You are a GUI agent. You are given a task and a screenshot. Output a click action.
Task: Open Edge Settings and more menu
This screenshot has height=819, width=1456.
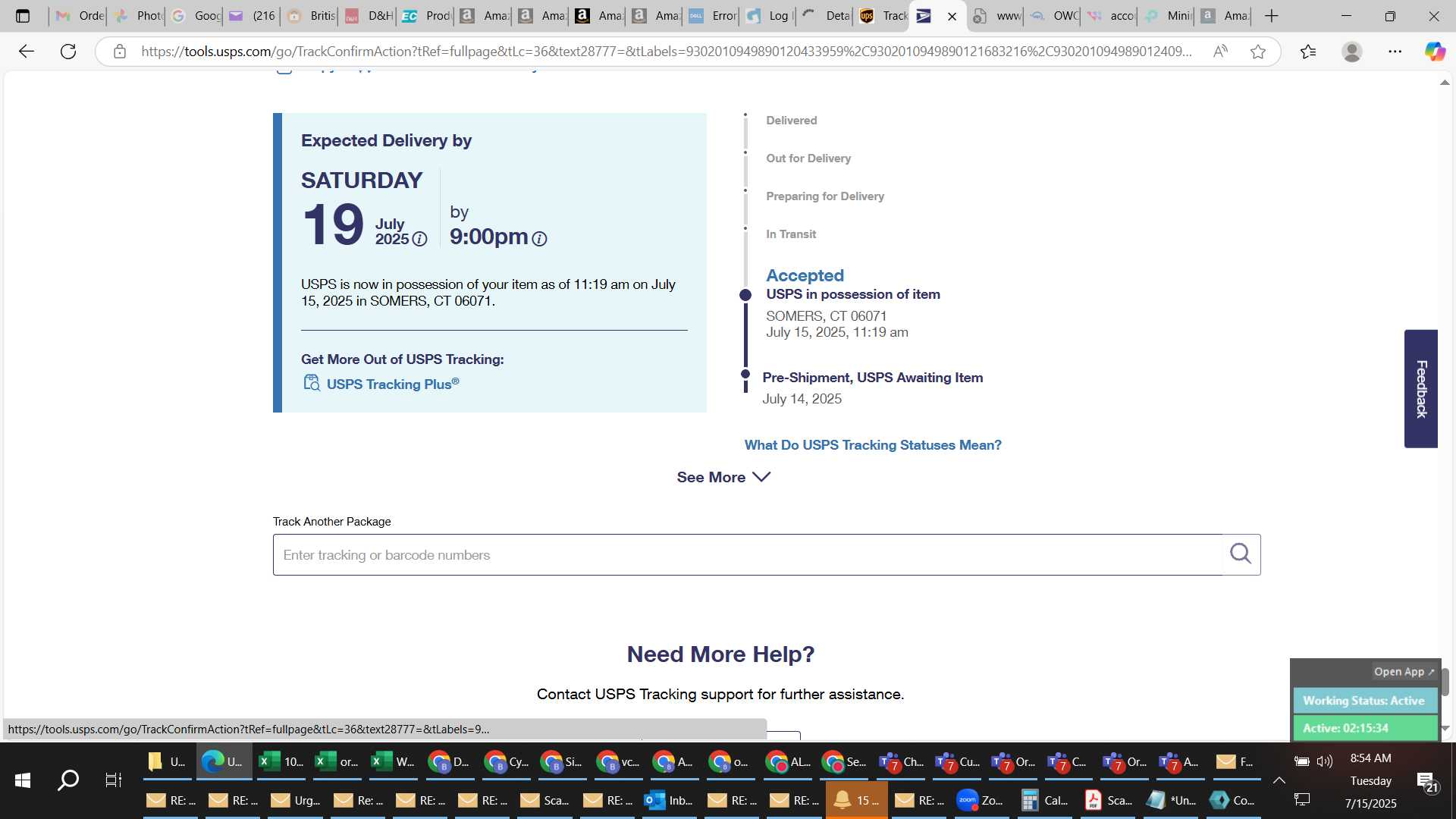(x=1395, y=52)
